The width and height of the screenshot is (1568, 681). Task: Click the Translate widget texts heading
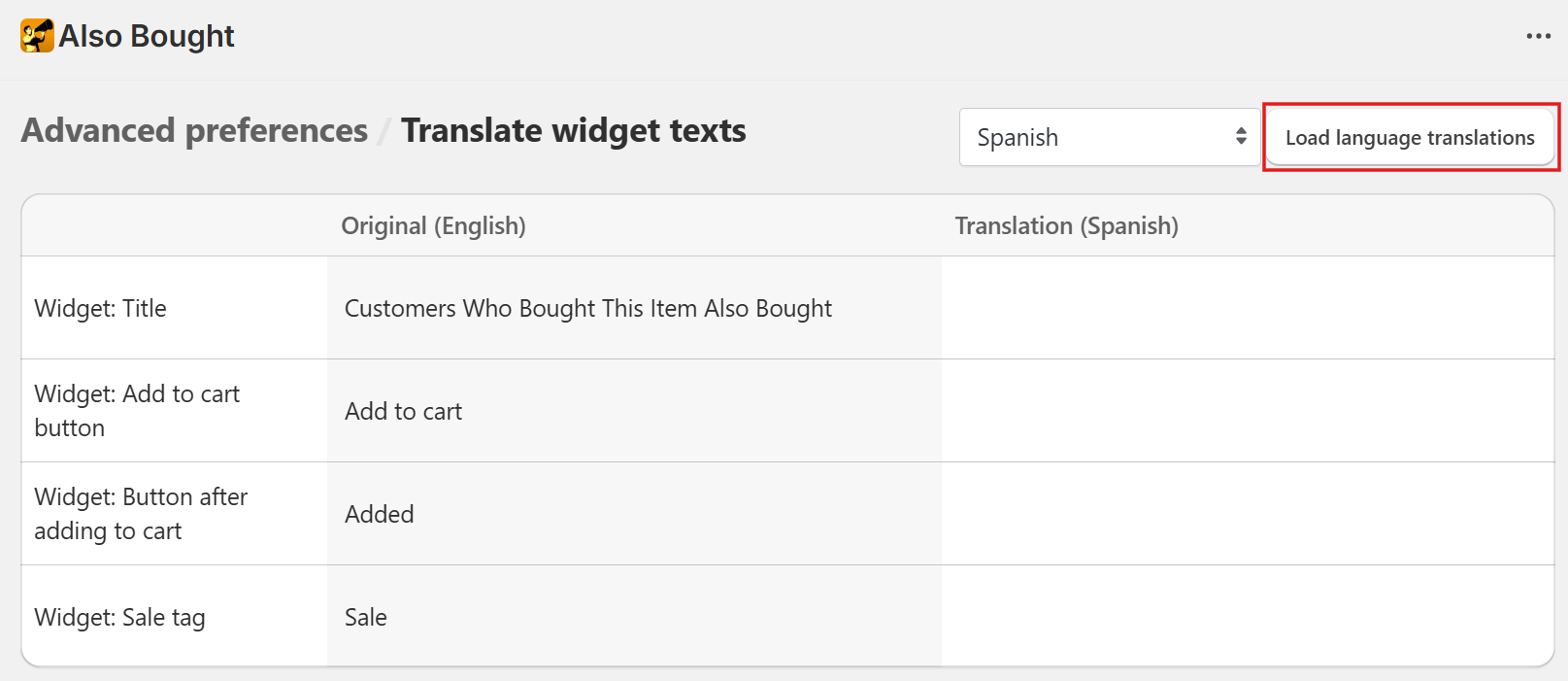tap(573, 131)
